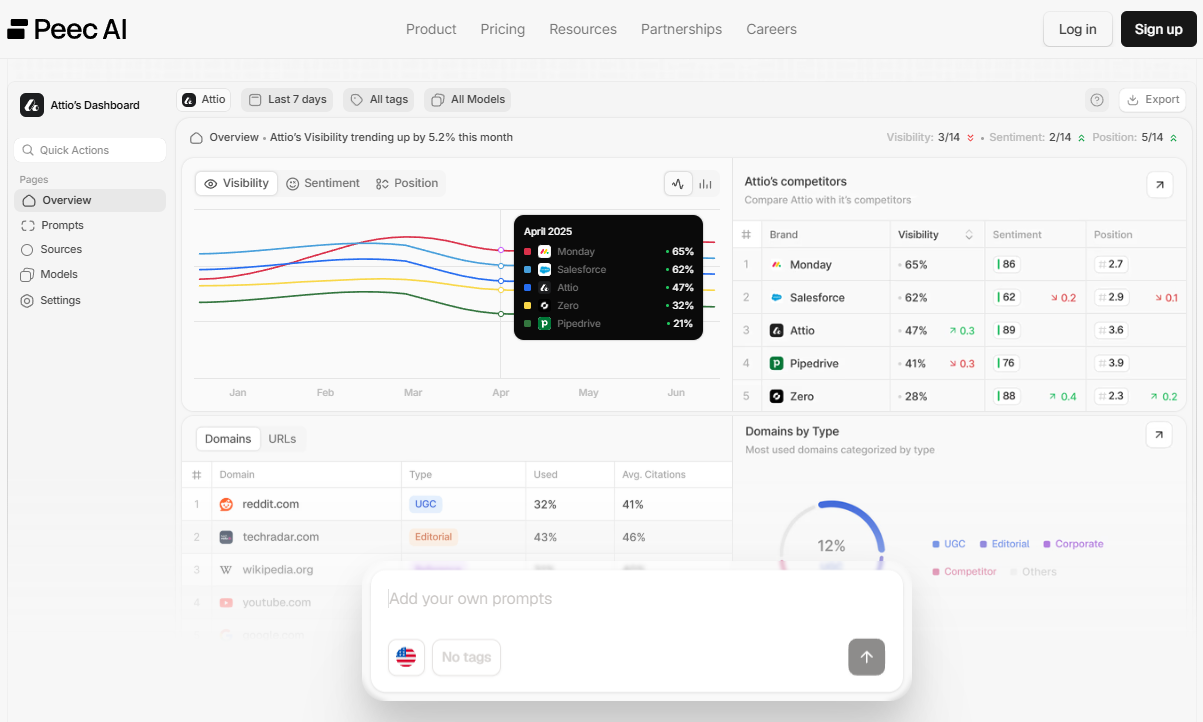Click the Zero brand row

[960, 396]
